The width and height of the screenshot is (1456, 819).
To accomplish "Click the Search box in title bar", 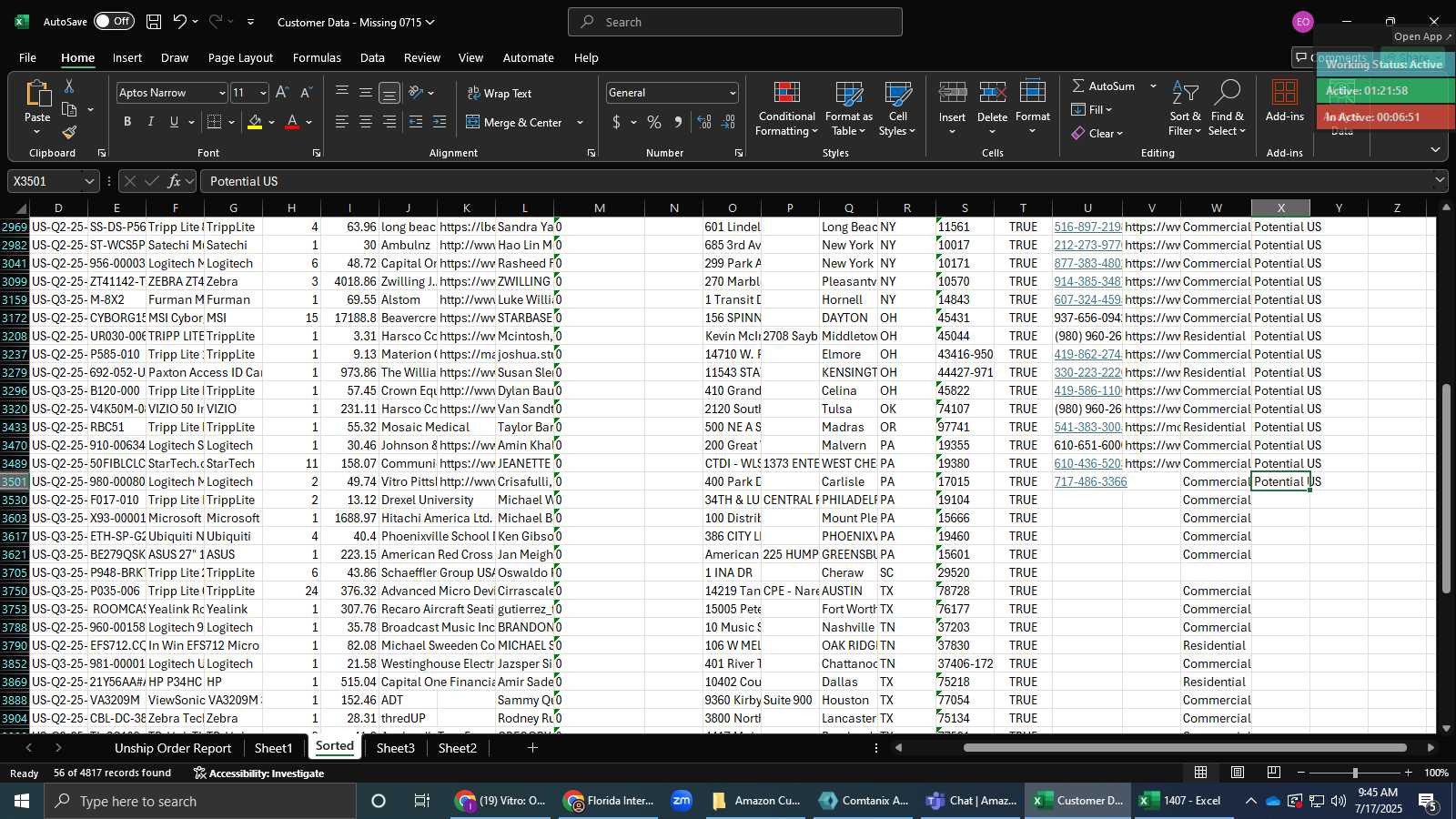I will 735,22.
